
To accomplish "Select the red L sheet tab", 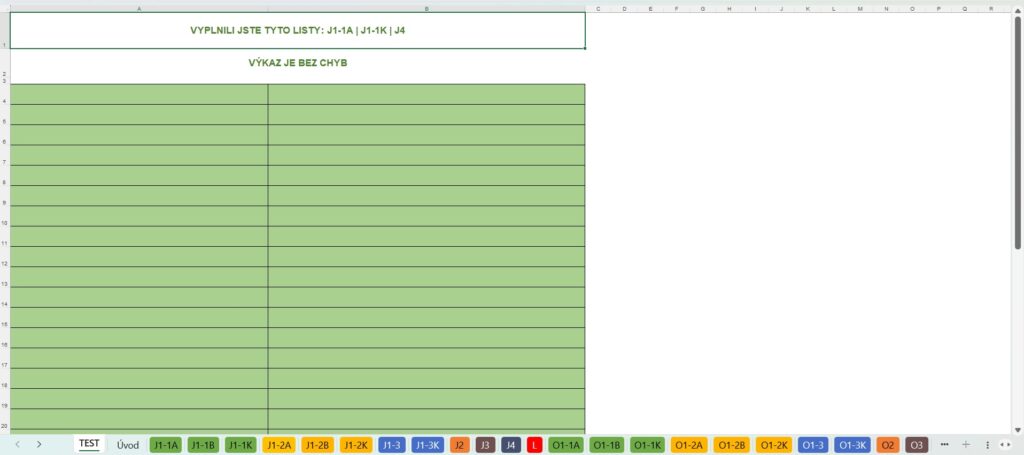I will (535, 444).
